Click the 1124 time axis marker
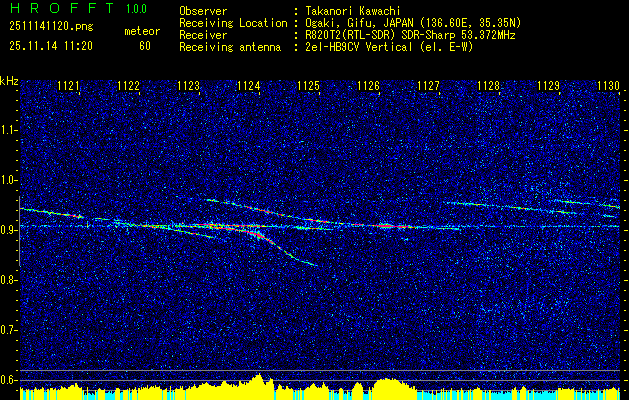This screenshot has width=629, height=400. 249,85
